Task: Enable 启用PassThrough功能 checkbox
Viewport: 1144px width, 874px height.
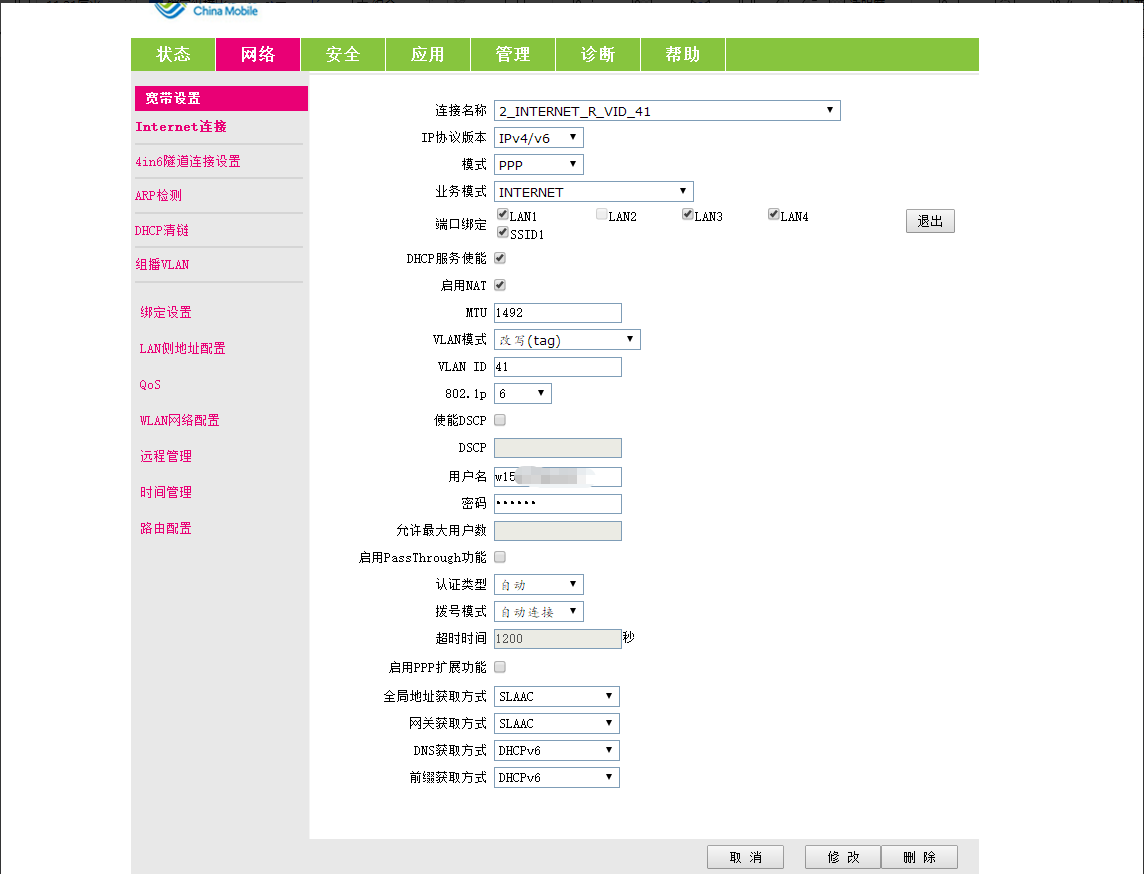Action: click(x=500, y=557)
